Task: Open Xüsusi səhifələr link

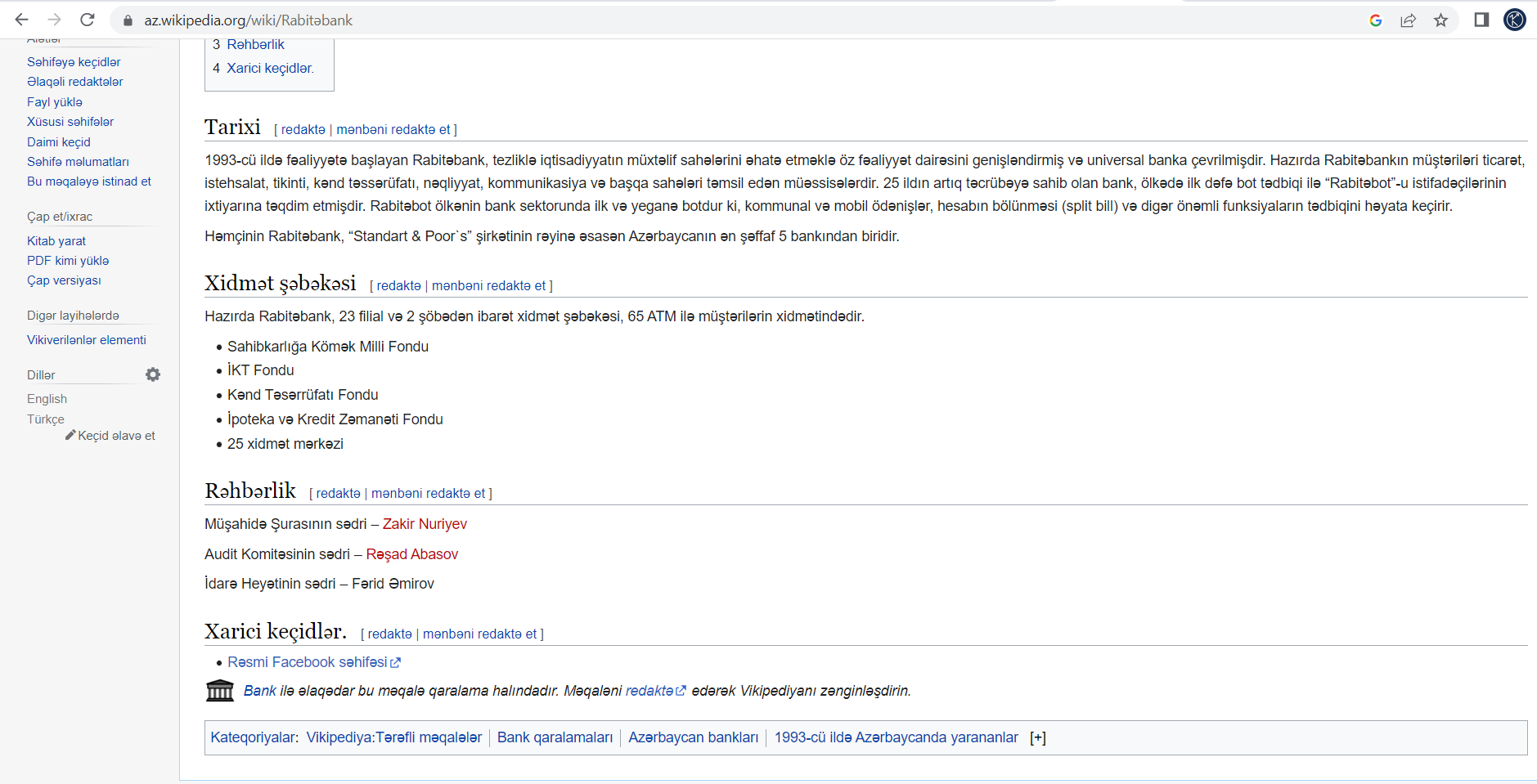Action: (70, 122)
